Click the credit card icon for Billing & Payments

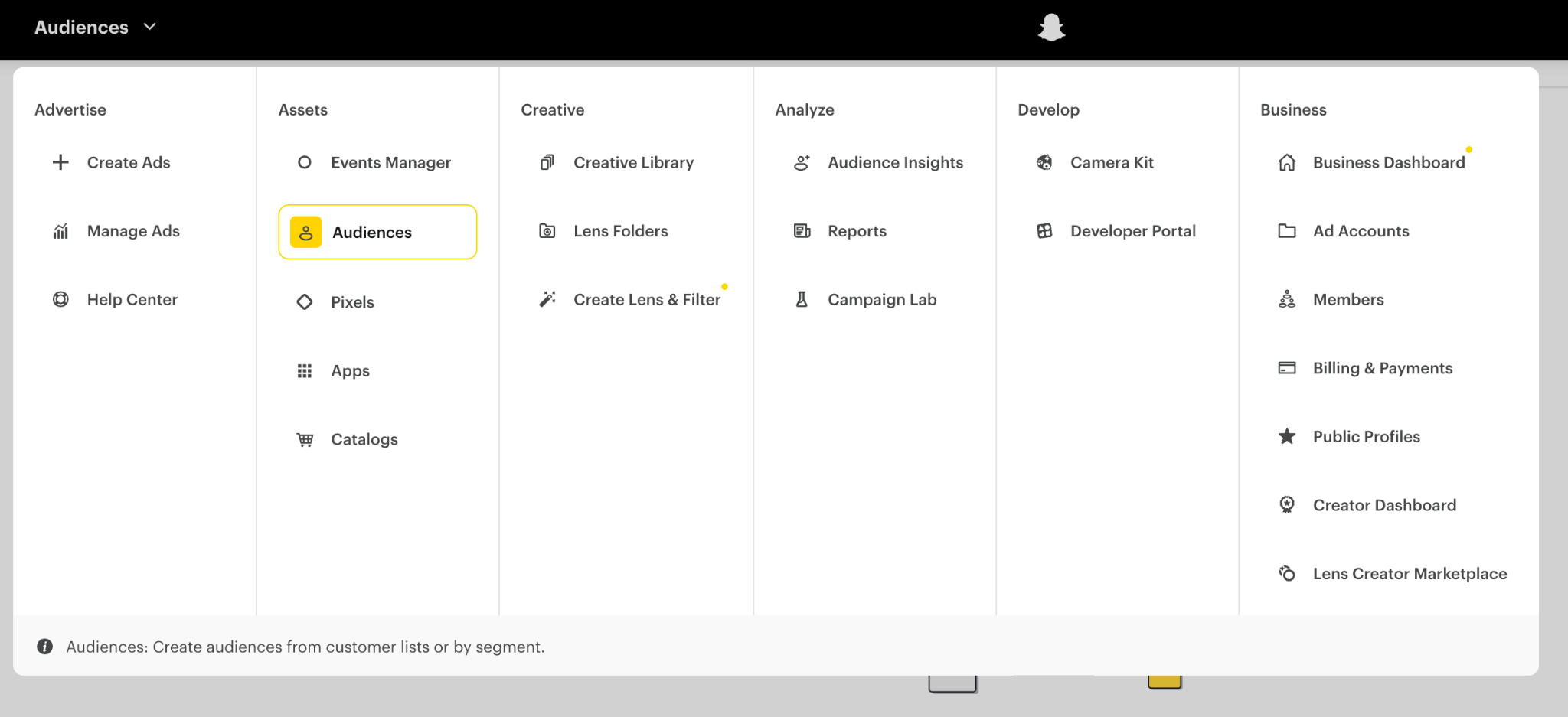(1287, 368)
